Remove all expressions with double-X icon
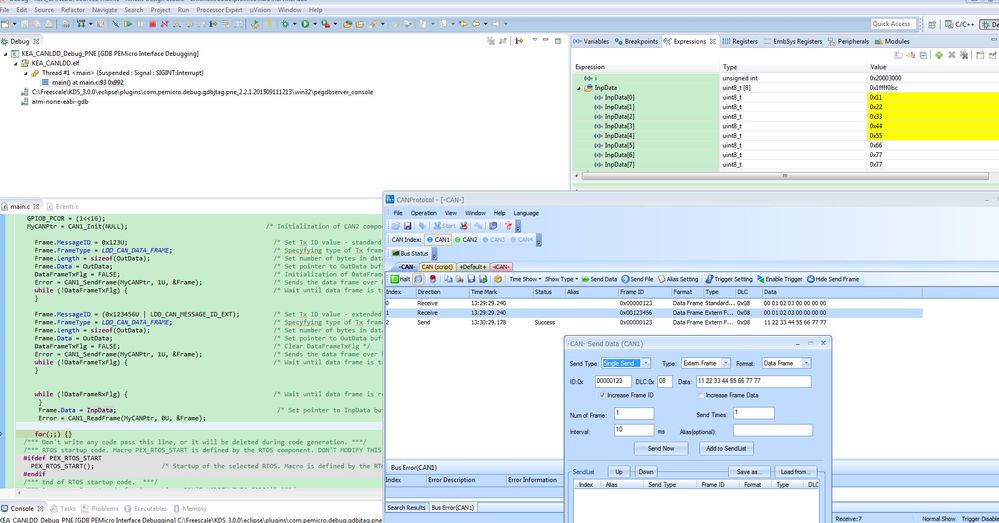This screenshot has width=999, height=523. click(965, 55)
